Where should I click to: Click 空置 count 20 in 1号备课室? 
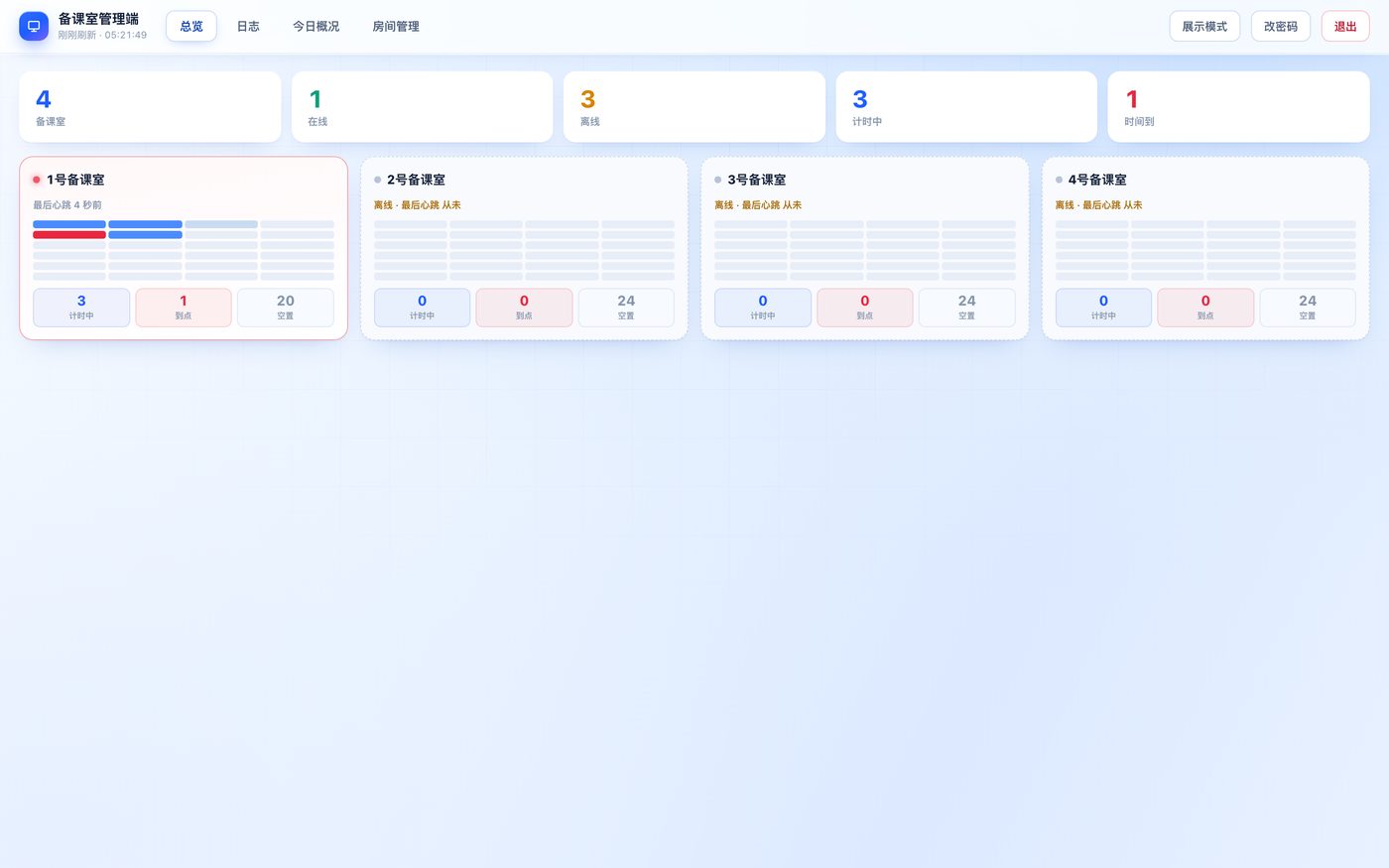(286, 308)
